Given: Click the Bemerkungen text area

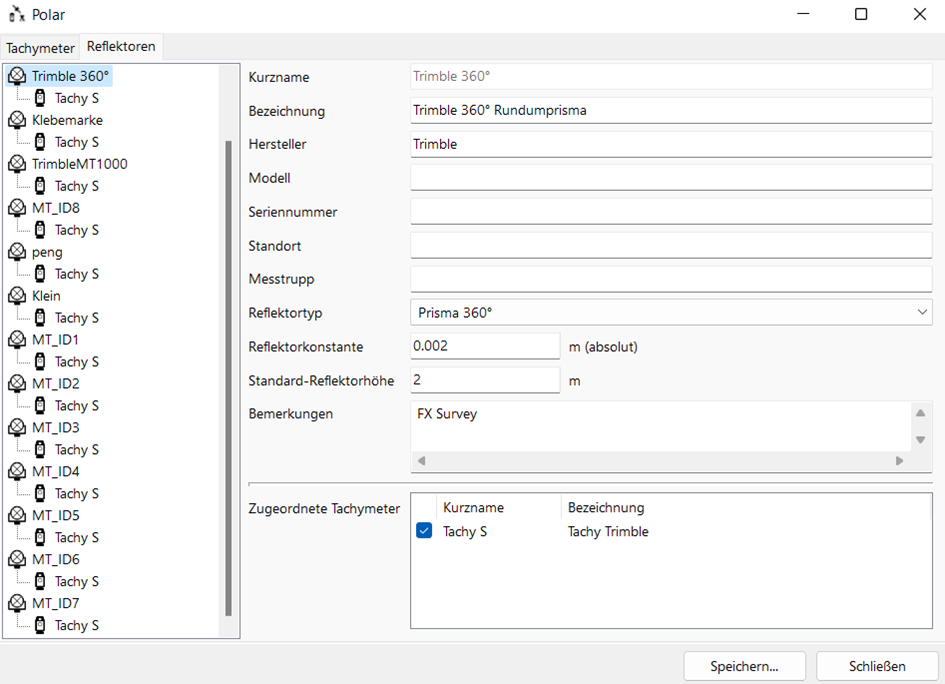Looking at the screenshot, I should [x=661, y=426].
